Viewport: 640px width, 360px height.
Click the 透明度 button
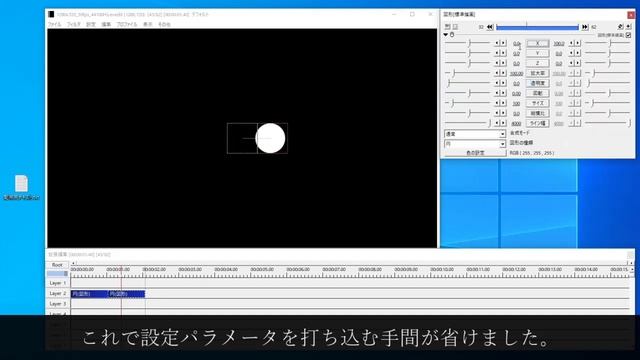point(537,83)
